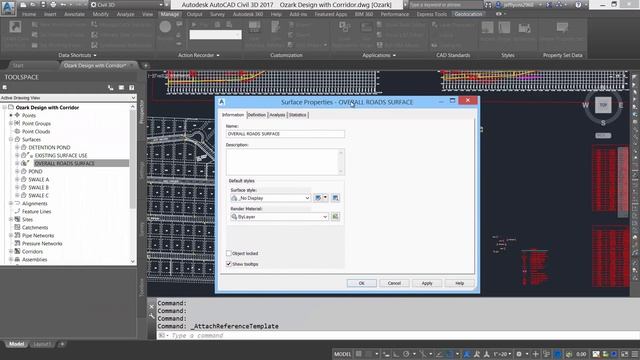The width and height of the screenshot is (640, 360).
Task: Open the Manage ribbon tab
Action: coord(169,14)
